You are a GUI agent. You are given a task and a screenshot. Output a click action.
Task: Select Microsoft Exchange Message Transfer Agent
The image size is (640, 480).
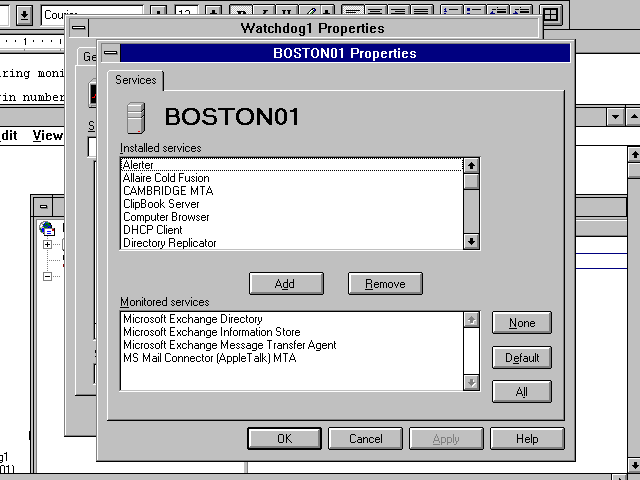[x=292, y=345]
